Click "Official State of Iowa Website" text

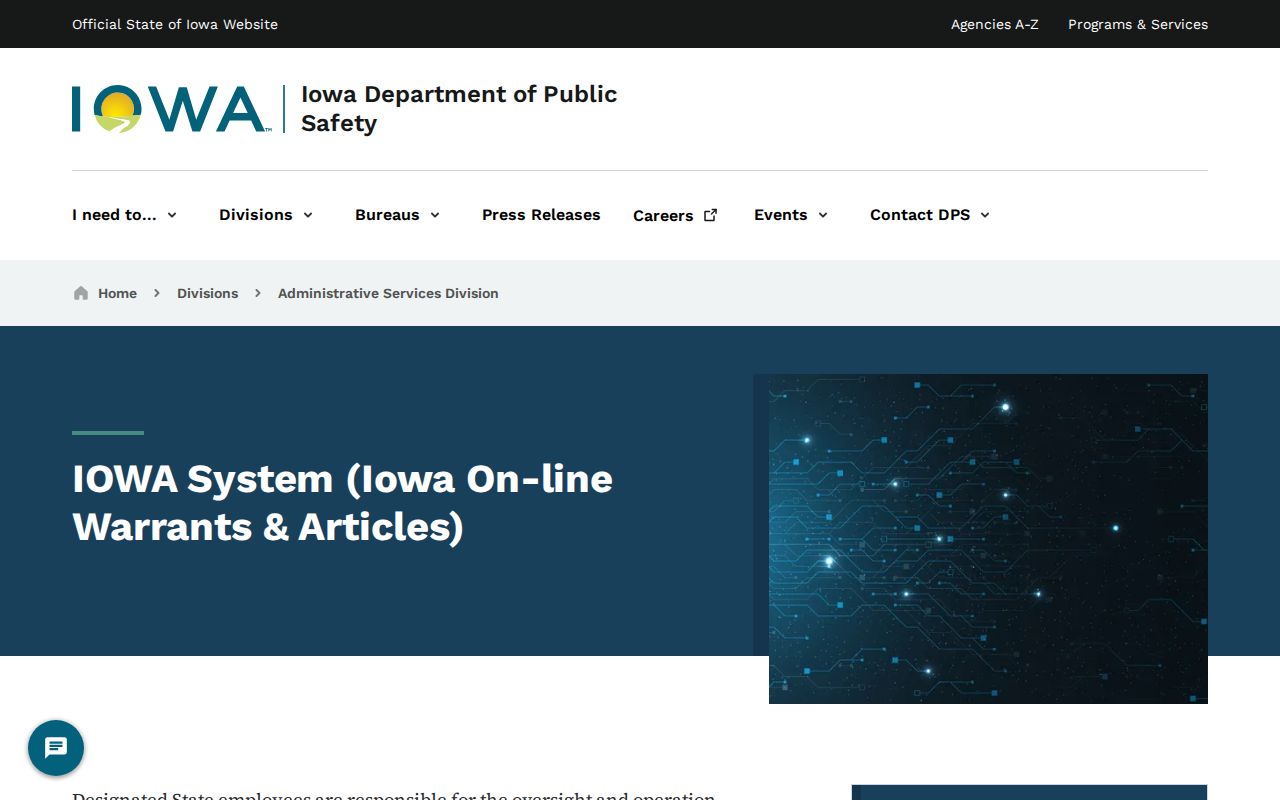(x=175, y=24)
